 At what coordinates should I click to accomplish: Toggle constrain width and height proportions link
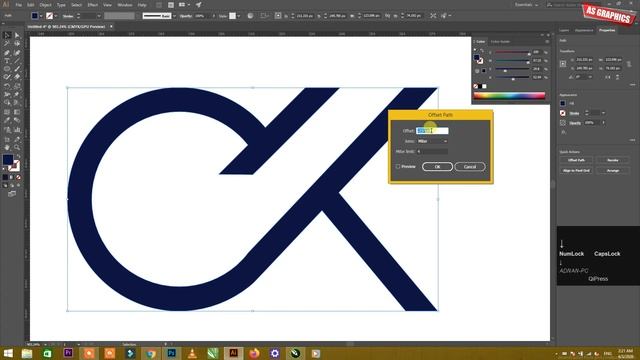[x=629, y=64]
